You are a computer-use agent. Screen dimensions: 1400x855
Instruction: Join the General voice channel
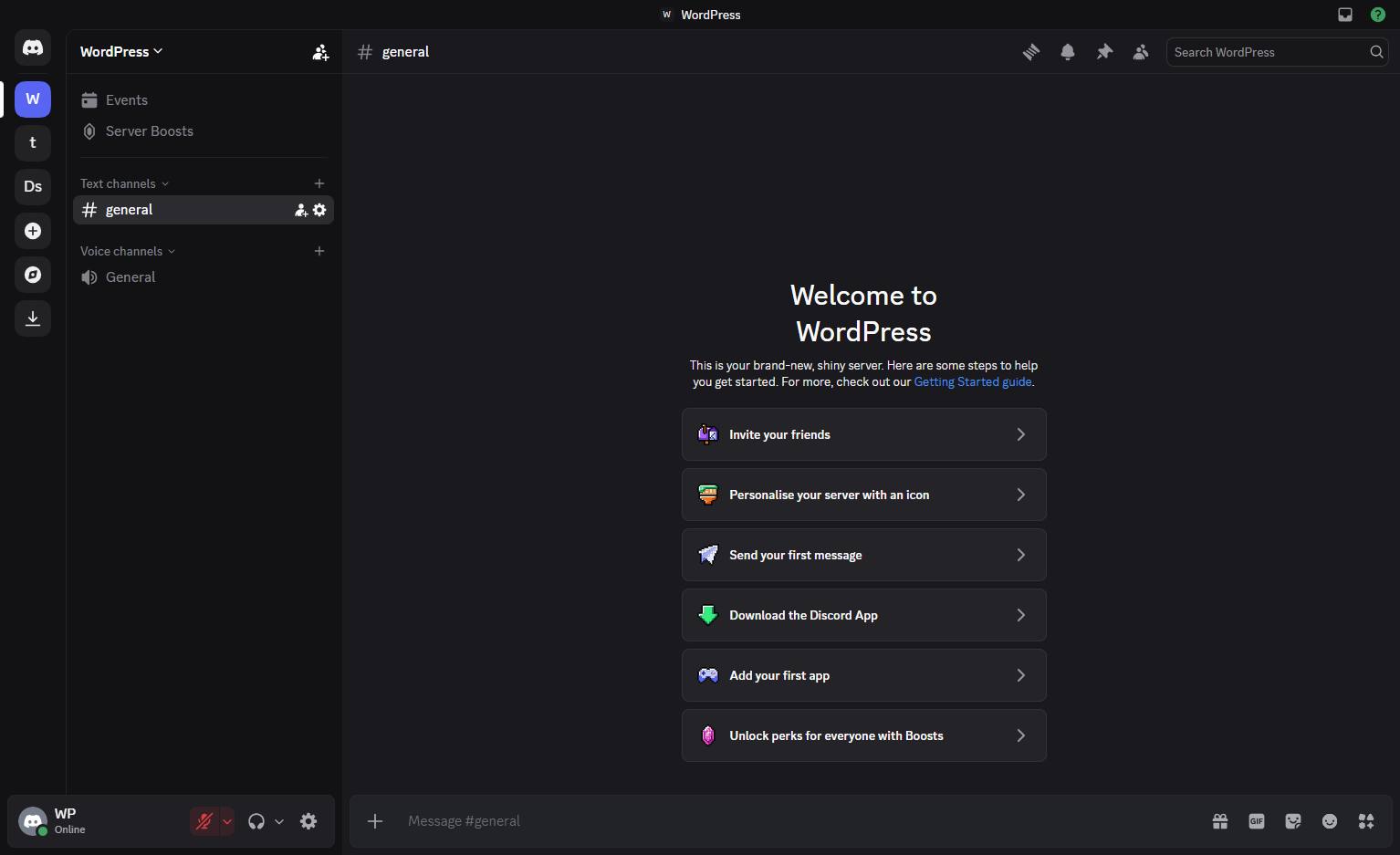(204, 277)
